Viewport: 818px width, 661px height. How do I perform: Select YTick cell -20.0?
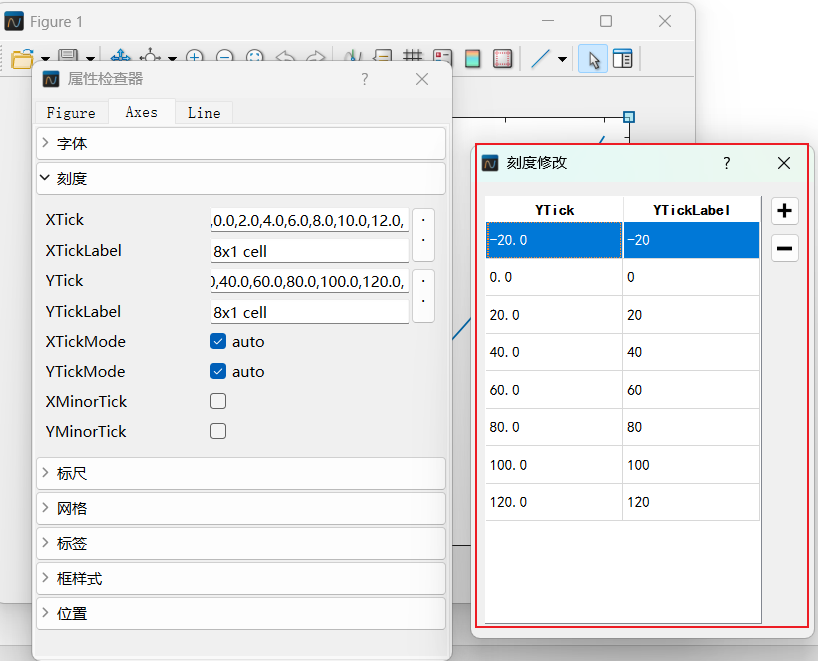coord(554,240)
